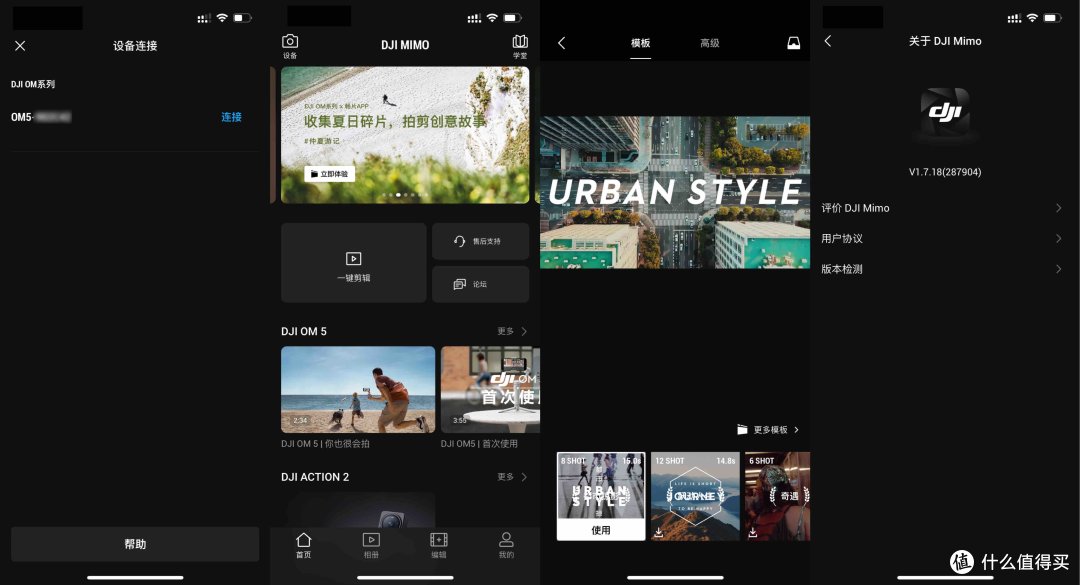Expand 更多 next to DJI OM 5
The width and height of the screenshot is (1080, 585).
[x=512, y=331]
